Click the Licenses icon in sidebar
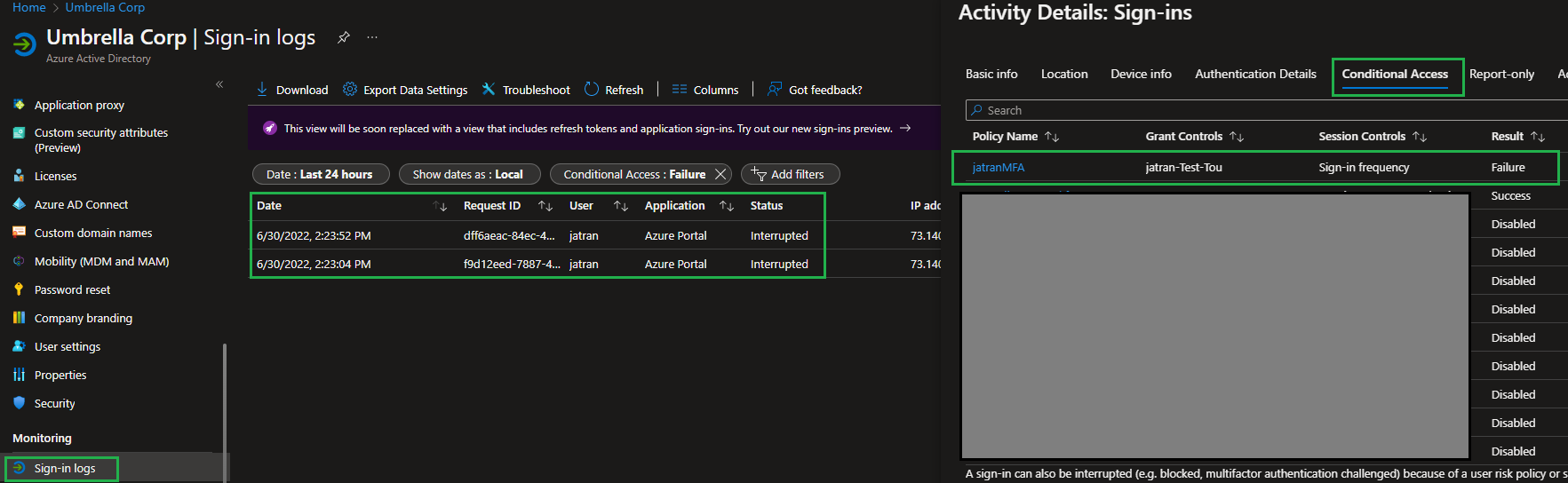The height and width of the screenshot is (483, 1568). point(19,176)
